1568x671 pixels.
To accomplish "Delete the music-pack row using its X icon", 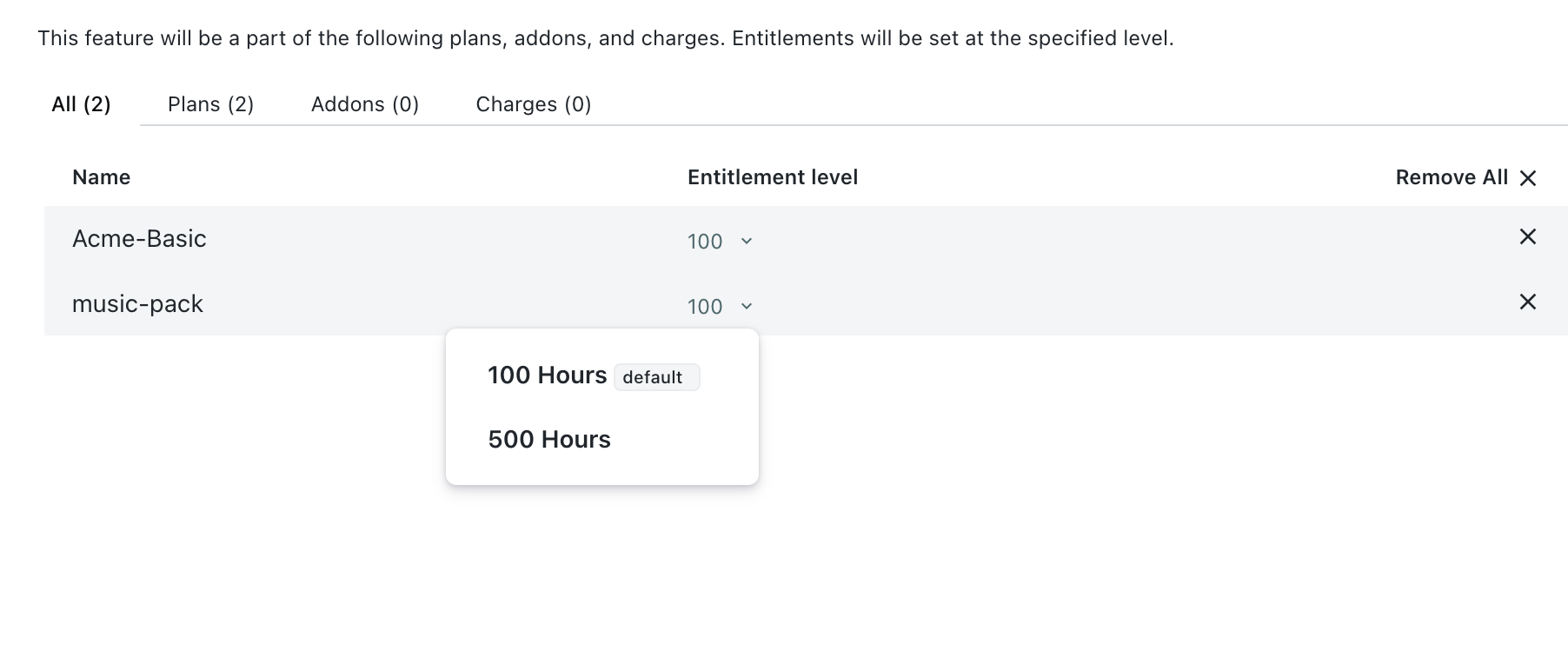I will pos(1527,302).
